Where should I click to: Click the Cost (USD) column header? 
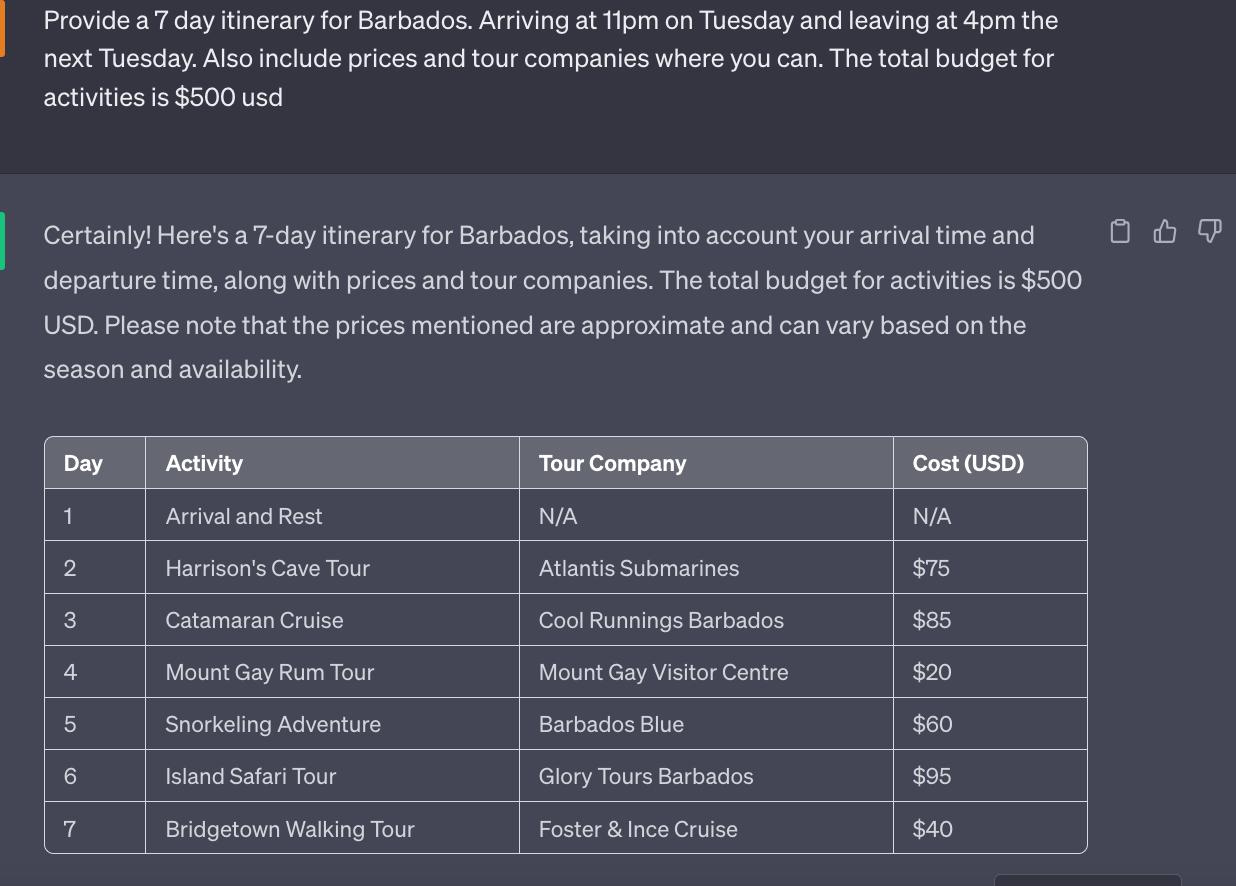990,463
